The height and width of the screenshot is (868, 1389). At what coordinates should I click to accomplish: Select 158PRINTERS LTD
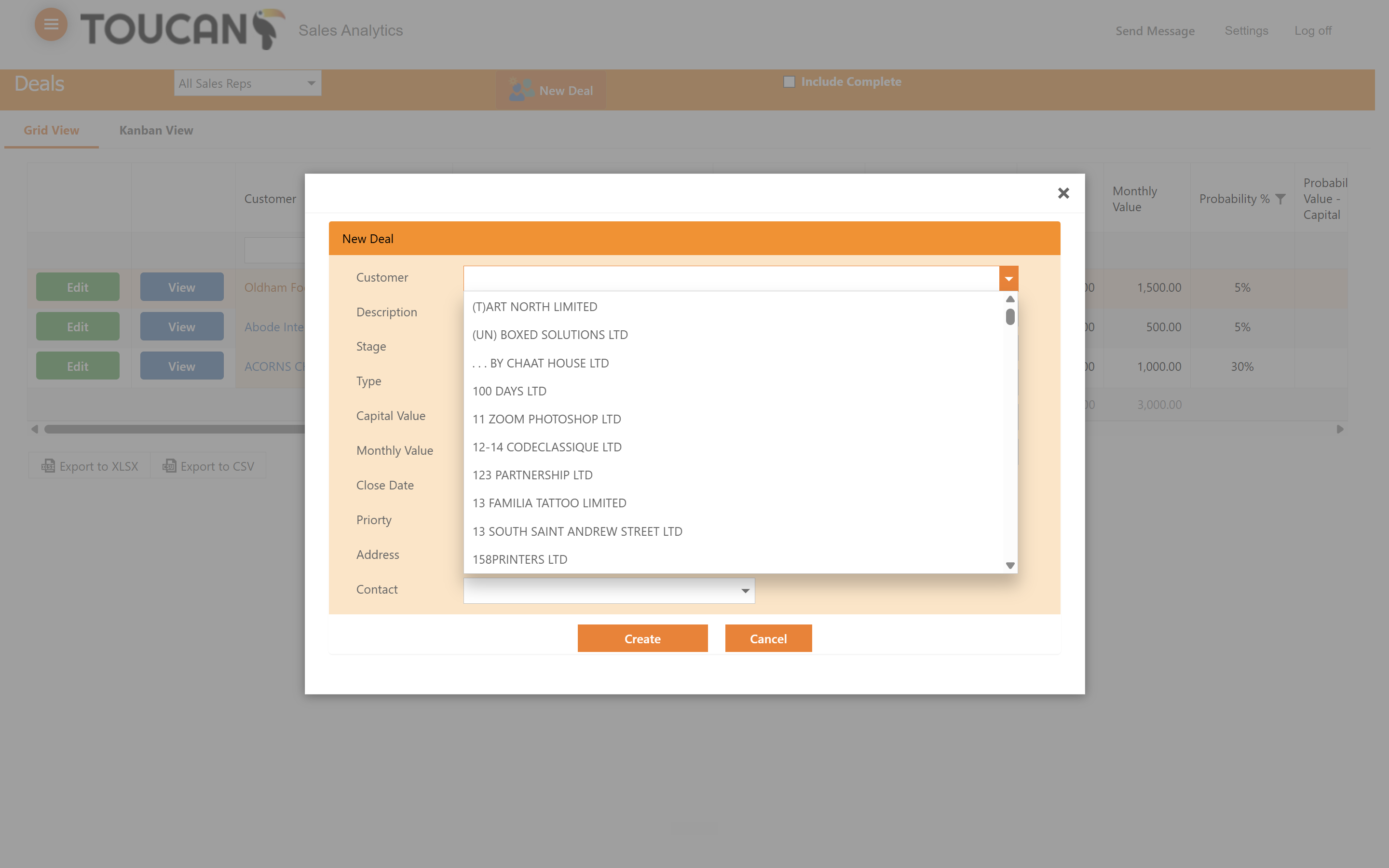pos(735,559)
